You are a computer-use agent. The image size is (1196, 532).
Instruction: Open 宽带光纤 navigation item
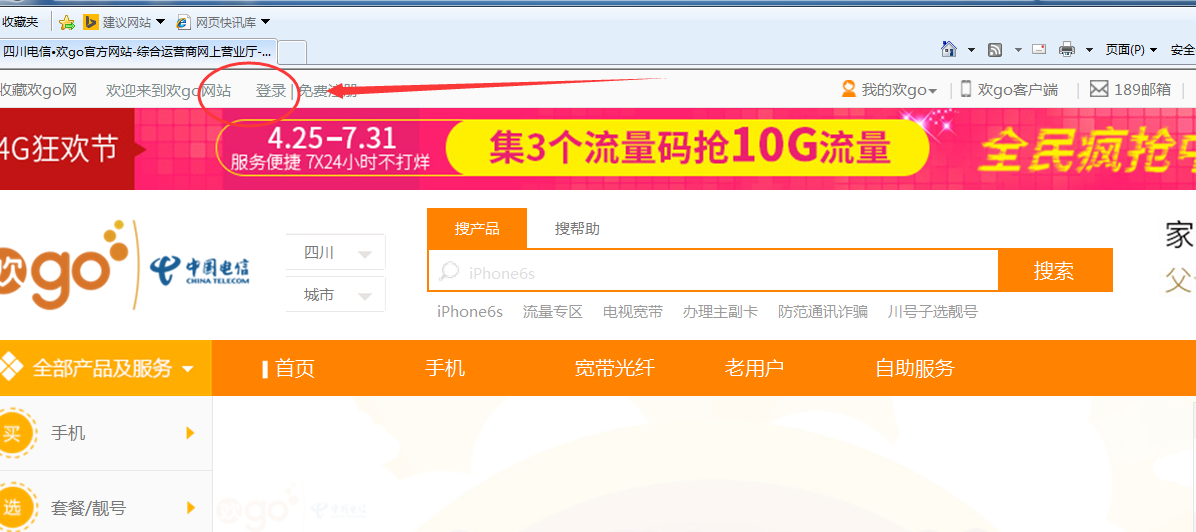[x=614, y=369]
